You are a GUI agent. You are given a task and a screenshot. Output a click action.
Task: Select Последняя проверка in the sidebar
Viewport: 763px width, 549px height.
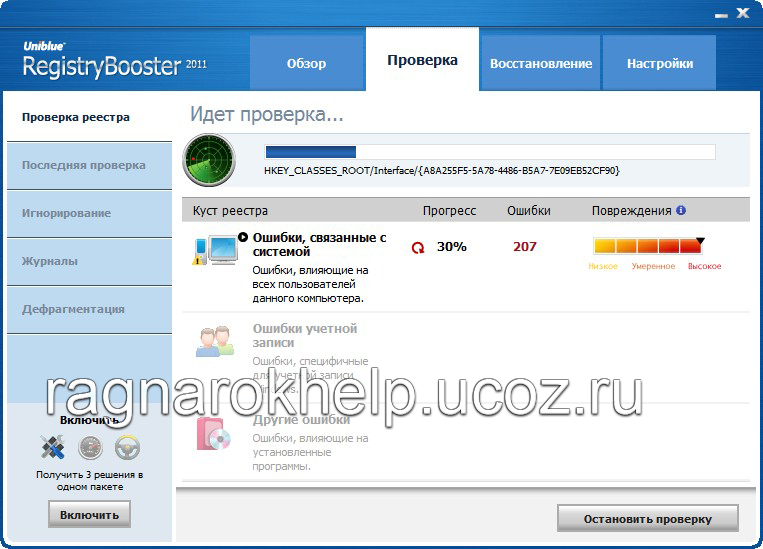click(84, 165)
